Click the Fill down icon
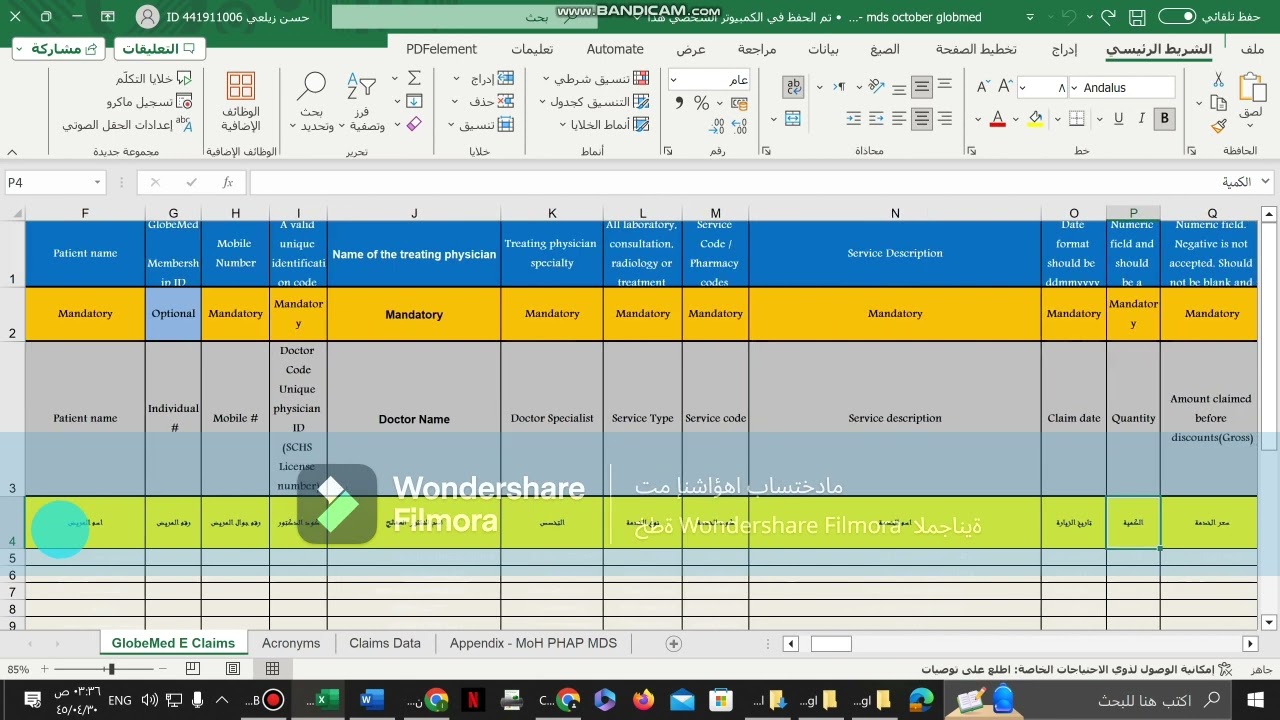Screen dimensions: 1280x720 414,101
